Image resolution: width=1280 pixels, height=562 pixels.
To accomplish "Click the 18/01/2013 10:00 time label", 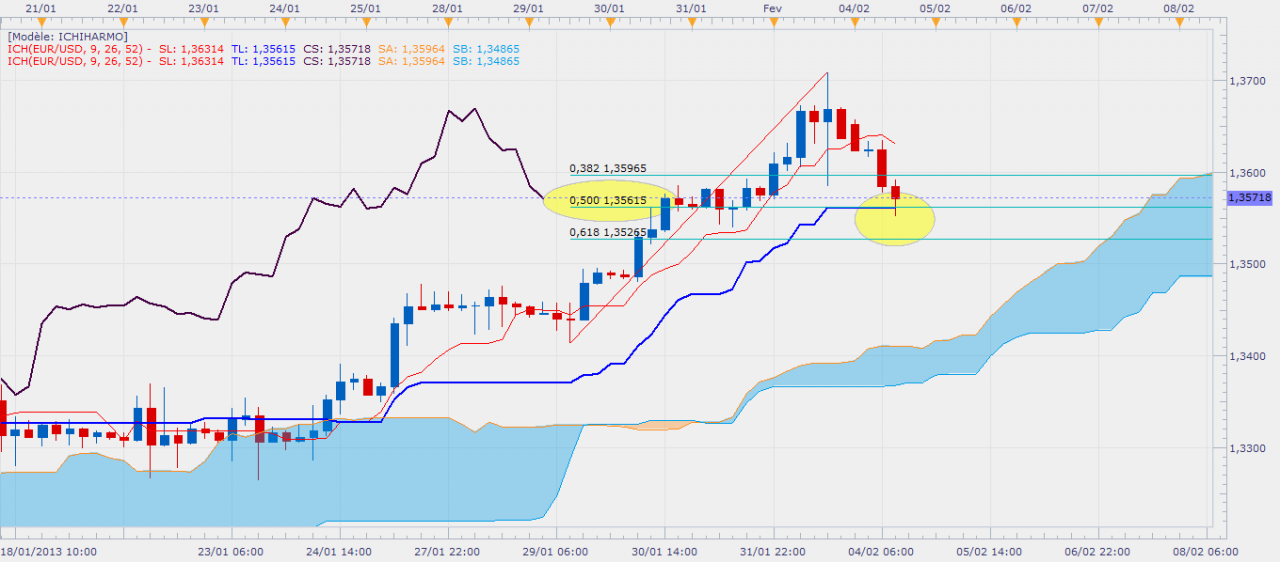I will [48, 551].
